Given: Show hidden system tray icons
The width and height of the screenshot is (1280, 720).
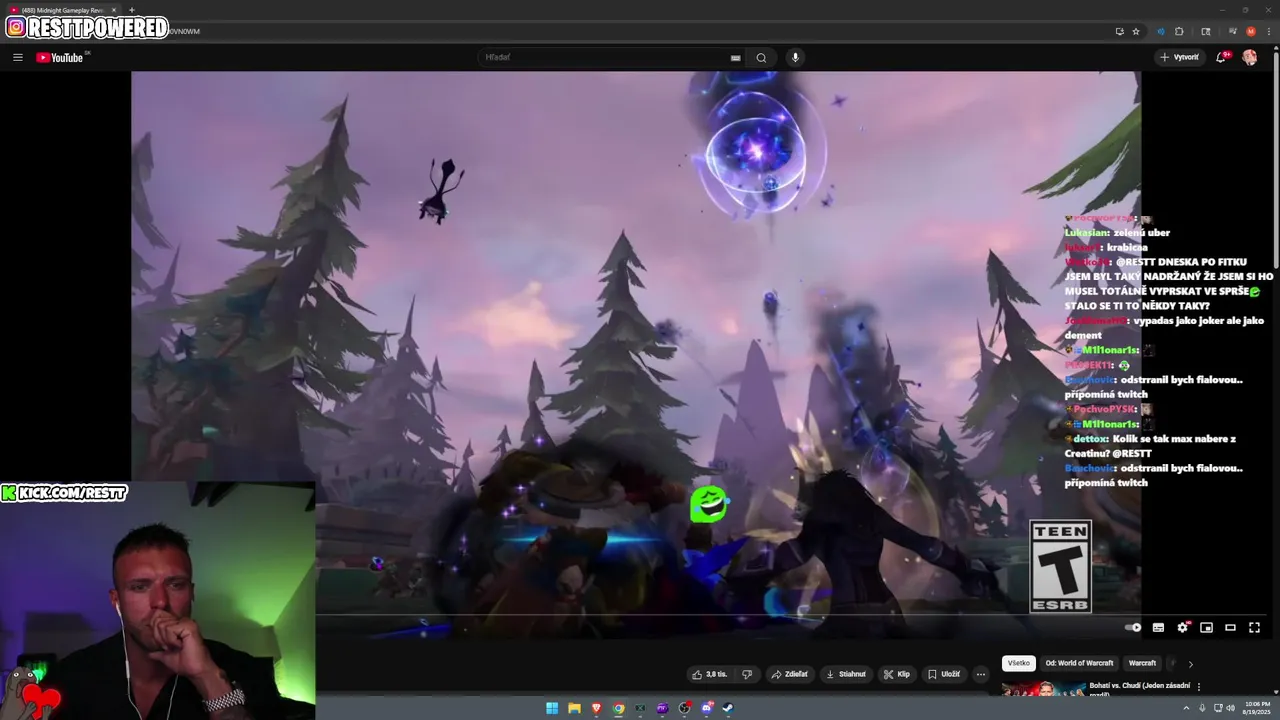Looking at the screenshot, I should point(1187,708).
